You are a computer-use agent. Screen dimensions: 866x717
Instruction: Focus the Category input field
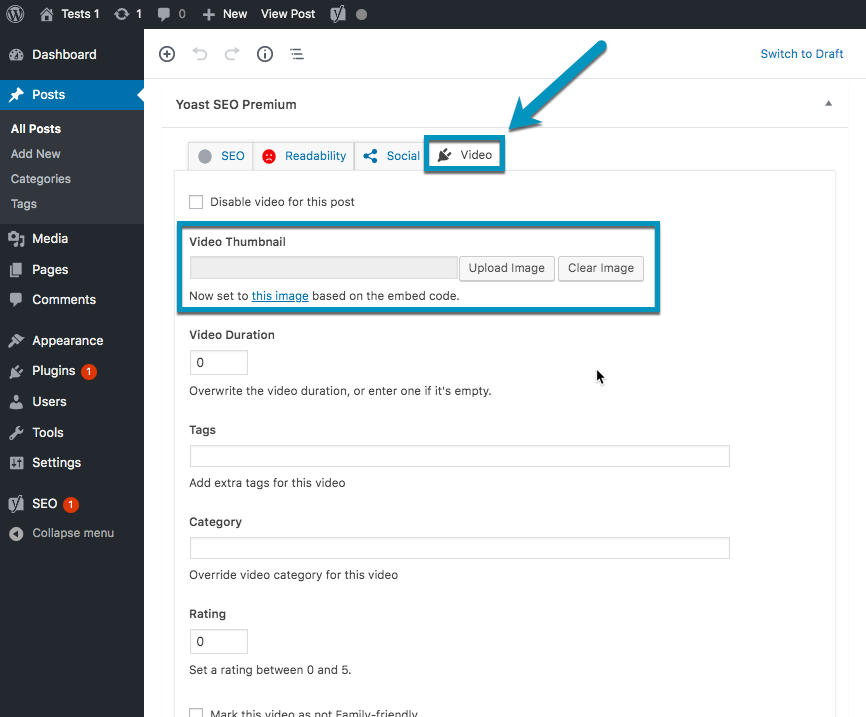click(x=460, y=548)
